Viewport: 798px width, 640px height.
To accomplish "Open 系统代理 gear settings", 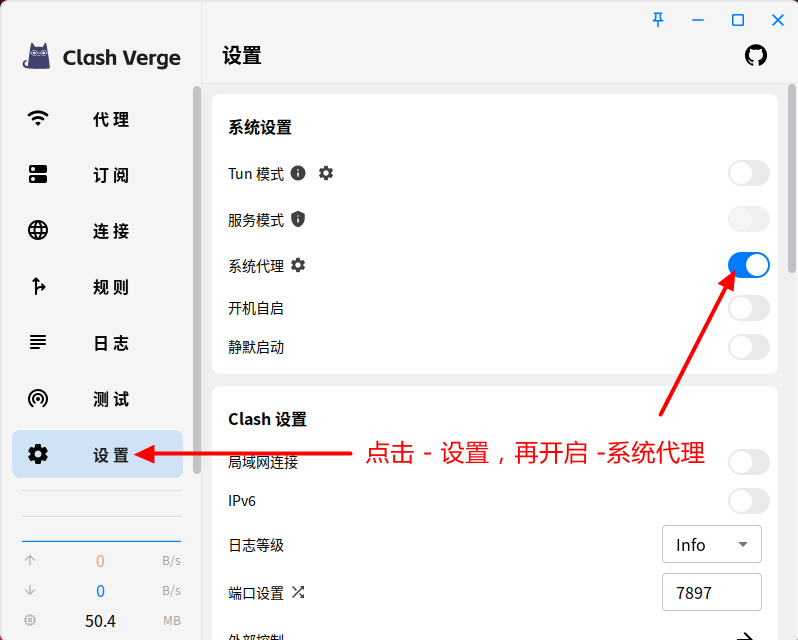I will click(x=298, y=265).
